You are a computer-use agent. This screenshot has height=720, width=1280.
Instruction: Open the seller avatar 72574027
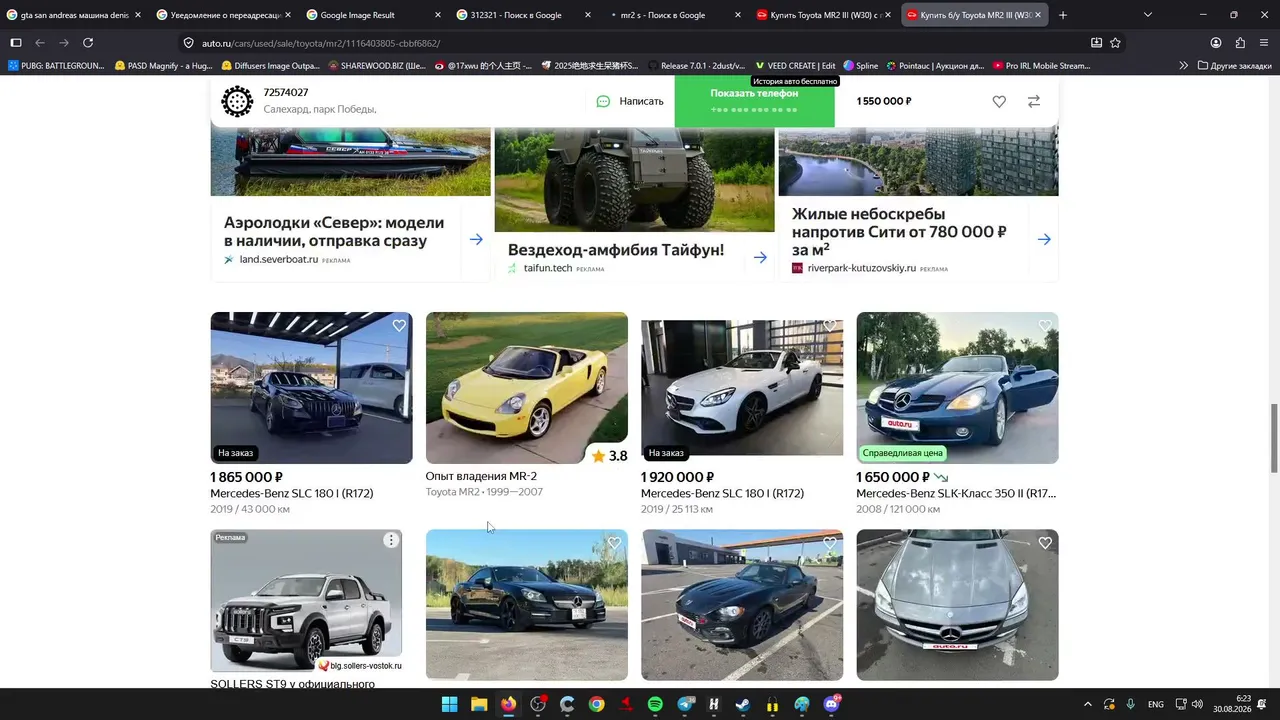click(237, 101)
